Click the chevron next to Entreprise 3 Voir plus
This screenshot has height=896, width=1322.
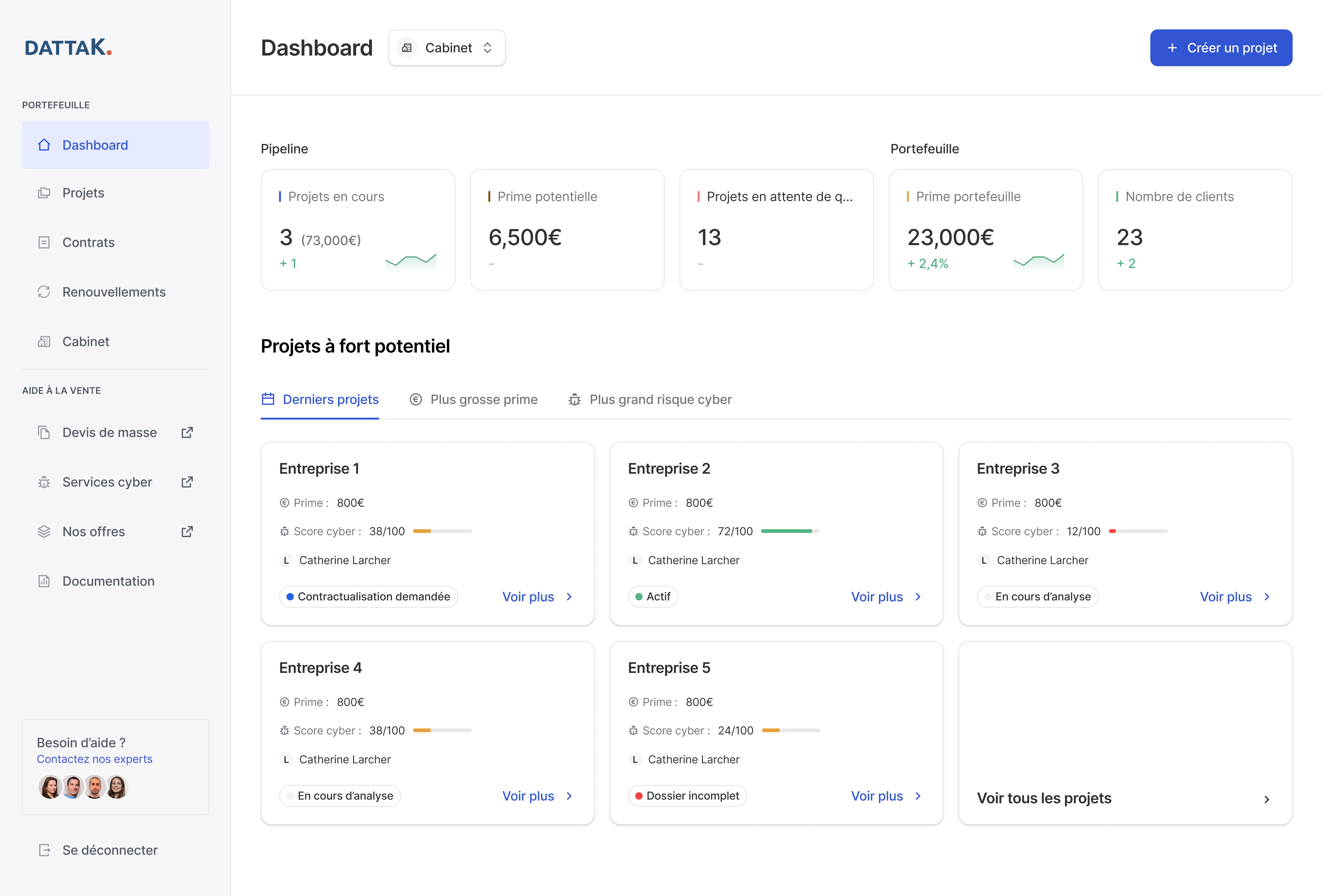point(1267,597)
